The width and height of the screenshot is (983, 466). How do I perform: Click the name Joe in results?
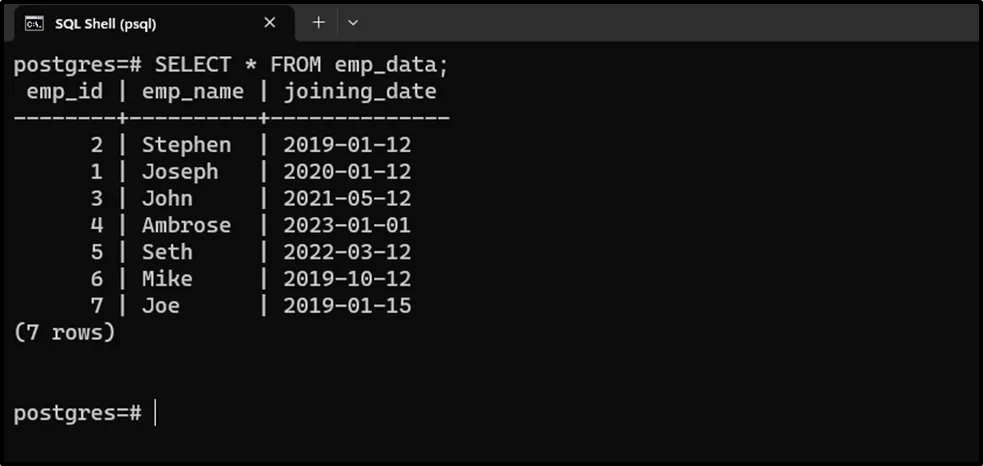click(x=161, y=306)
